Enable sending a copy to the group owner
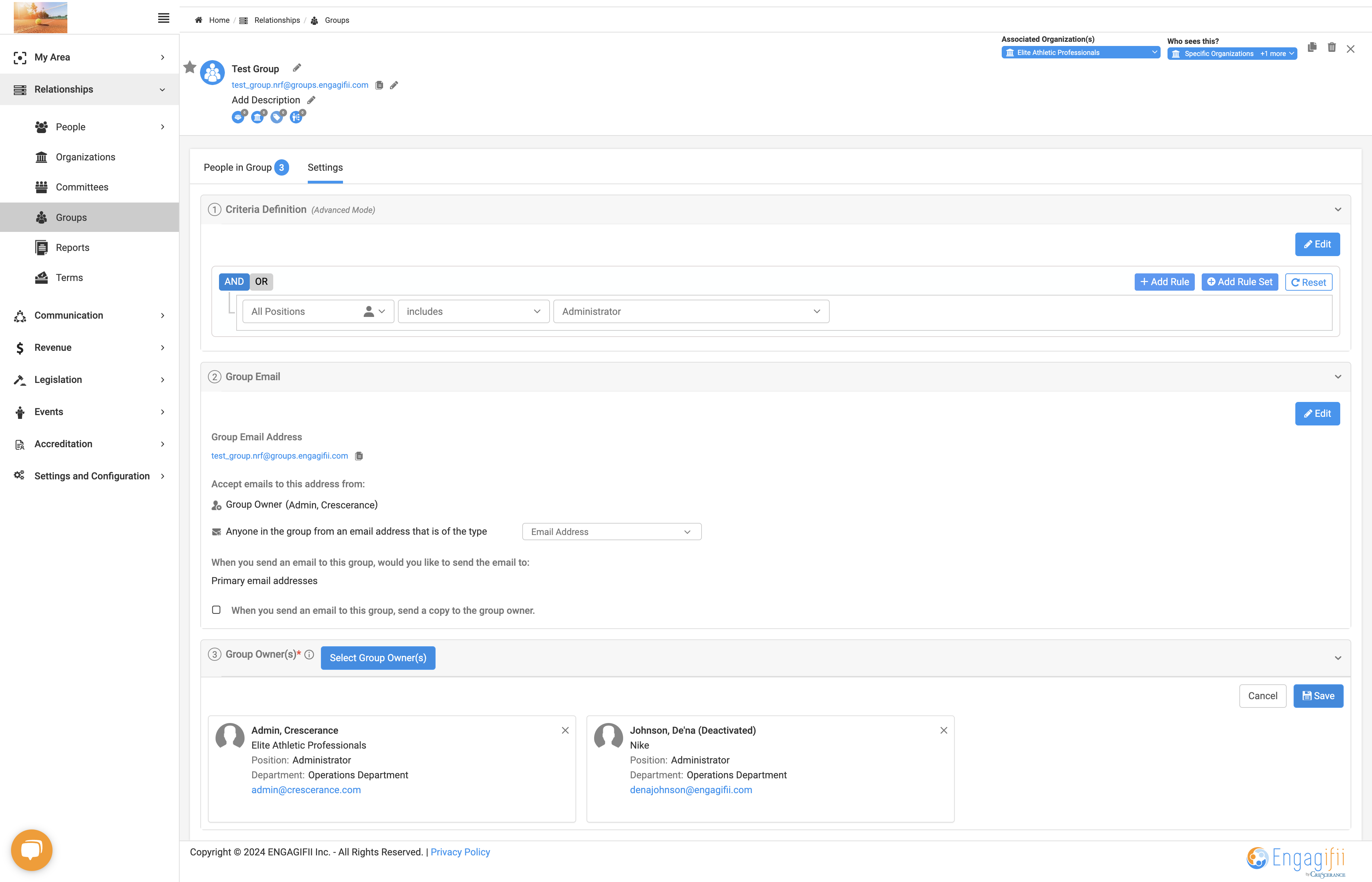The height and width of the screenshot is (882, 1372). (216, 610)
